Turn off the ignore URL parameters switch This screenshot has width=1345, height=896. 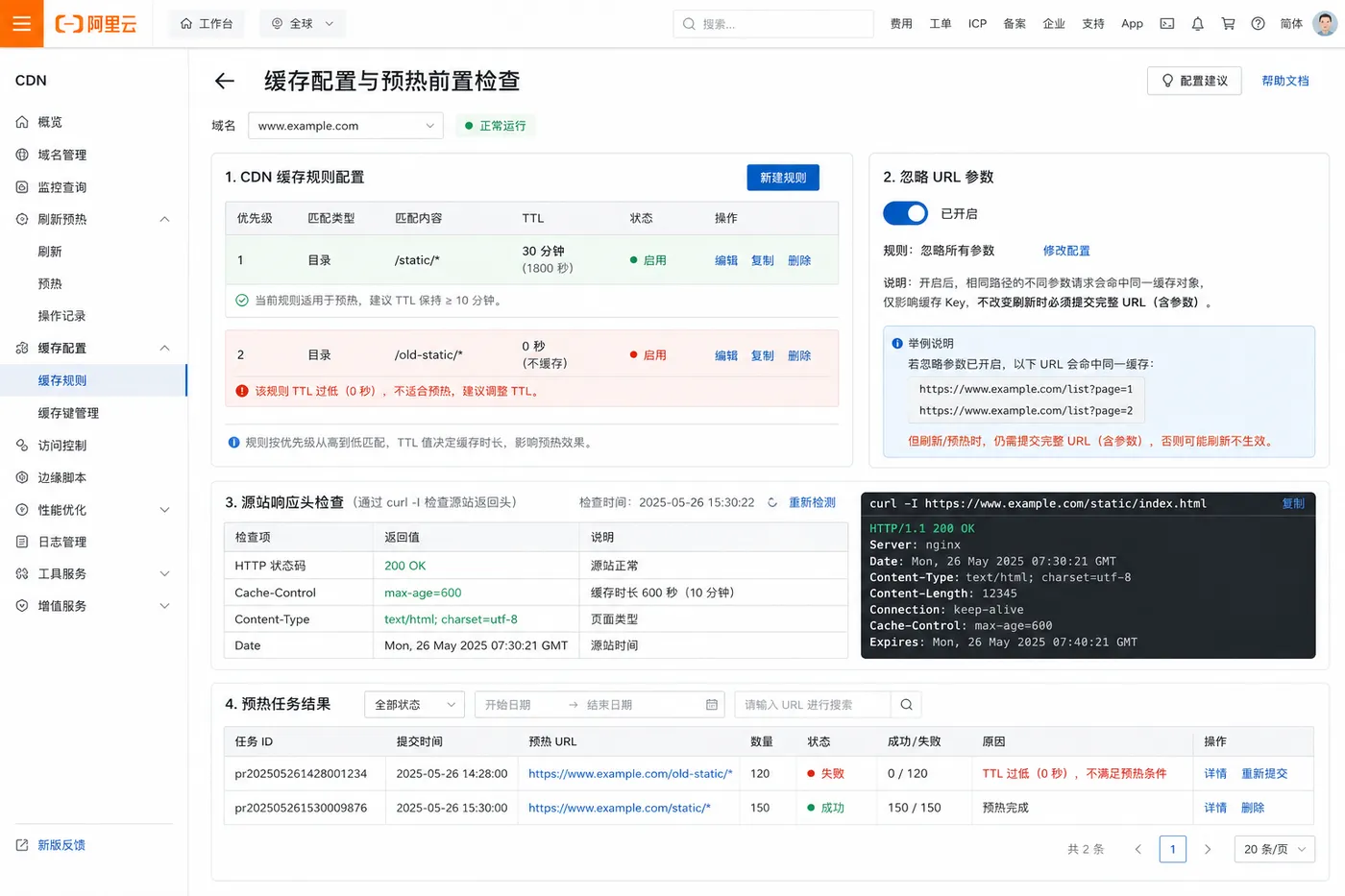(x=905, y=213)
